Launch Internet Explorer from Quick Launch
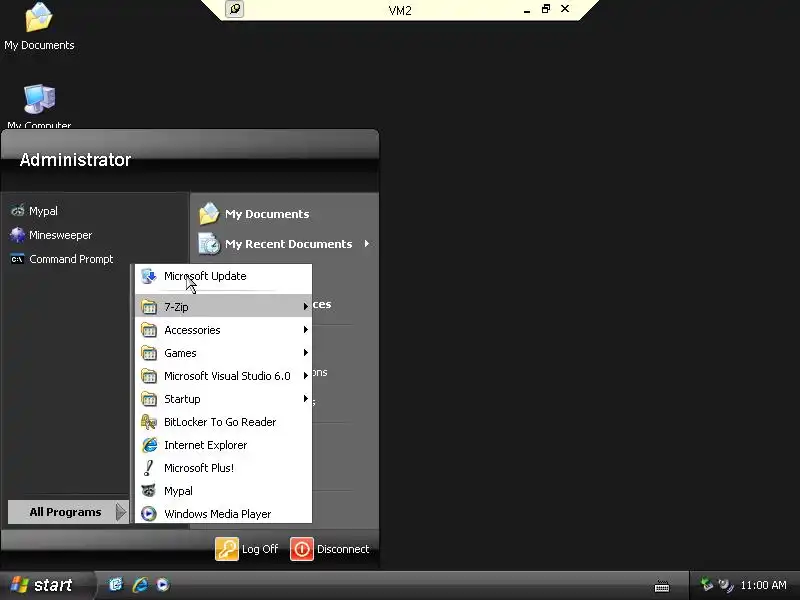The image size is (800, 600). pos(140,585)
